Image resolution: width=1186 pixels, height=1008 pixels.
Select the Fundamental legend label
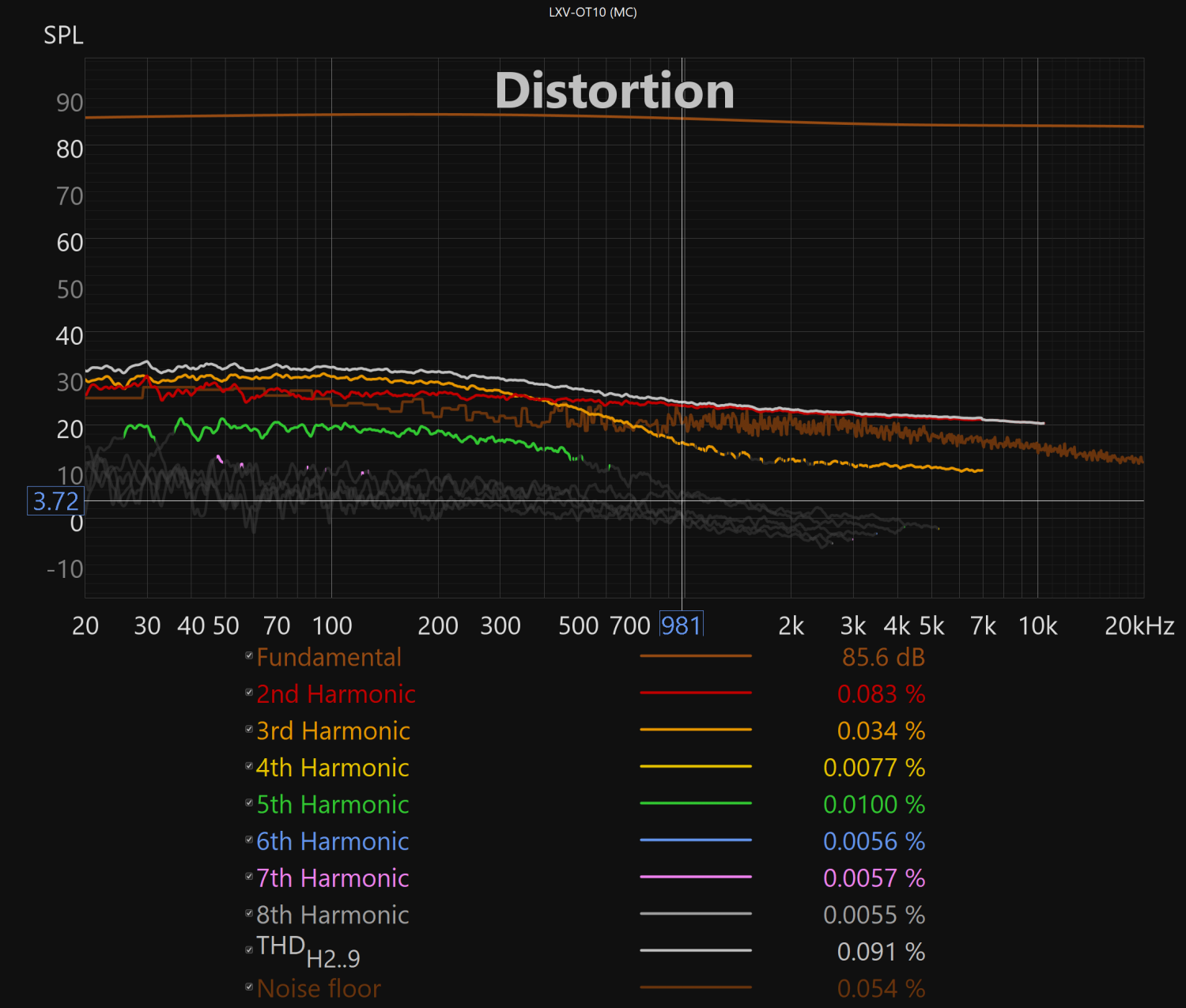pyautogui.click(x=329, y=658)
